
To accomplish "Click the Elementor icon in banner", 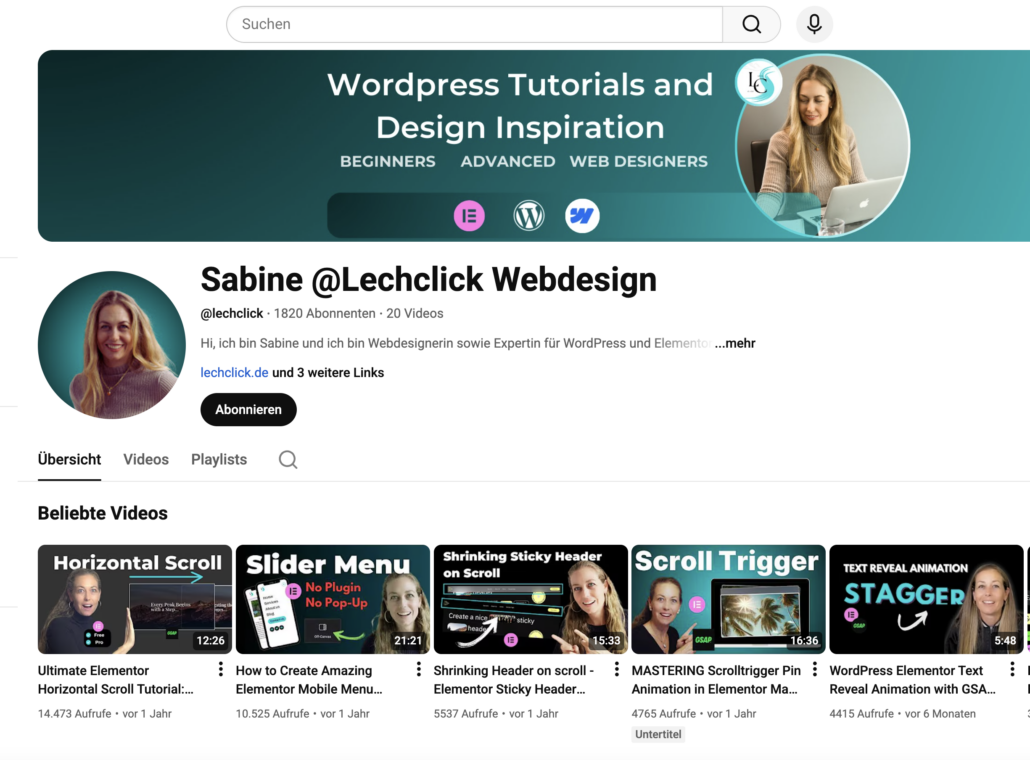I will pos(469,216).
